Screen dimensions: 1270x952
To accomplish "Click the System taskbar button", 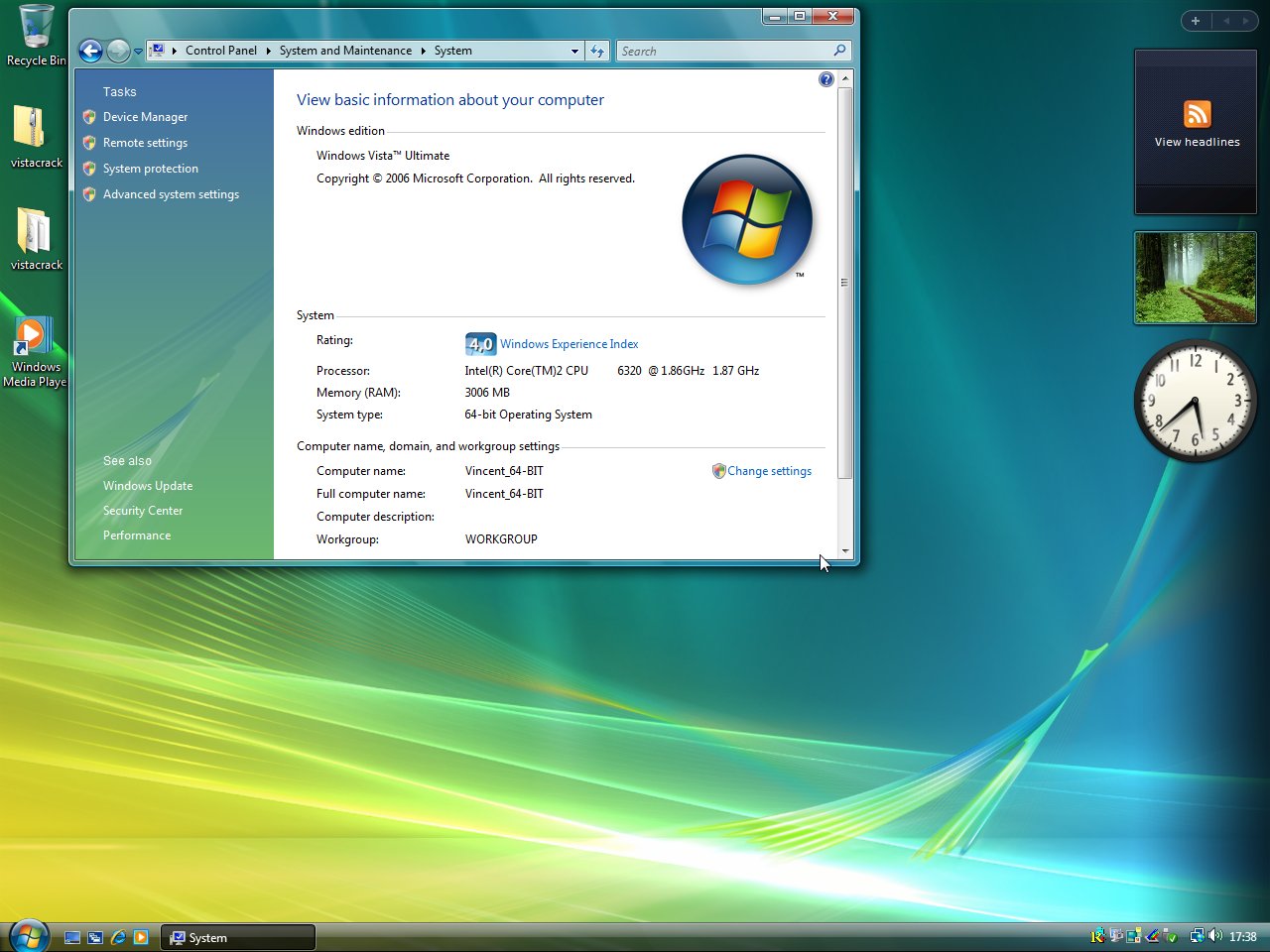I will point(238,937).
